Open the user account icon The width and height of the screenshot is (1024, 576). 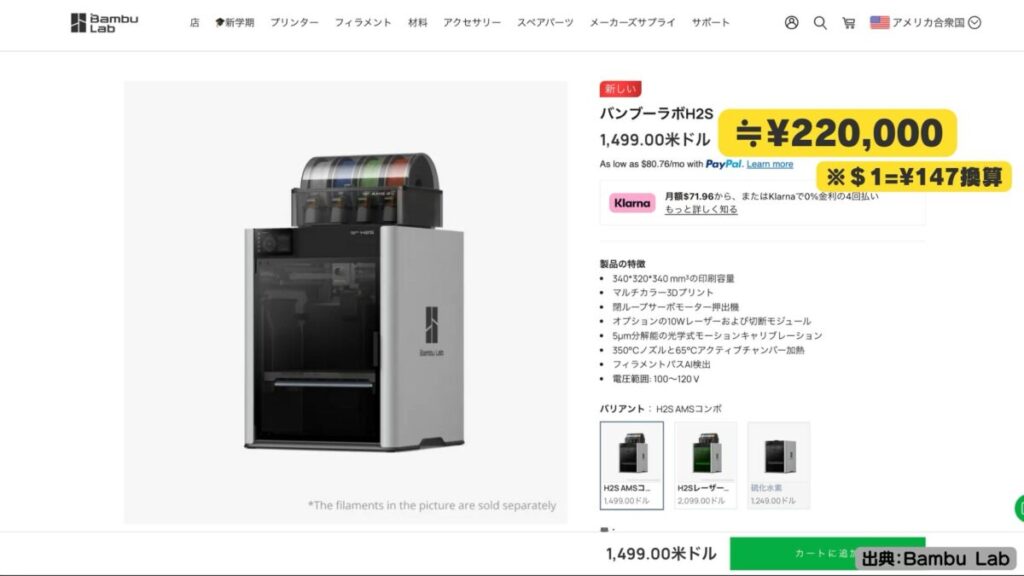tap(792, 23)
